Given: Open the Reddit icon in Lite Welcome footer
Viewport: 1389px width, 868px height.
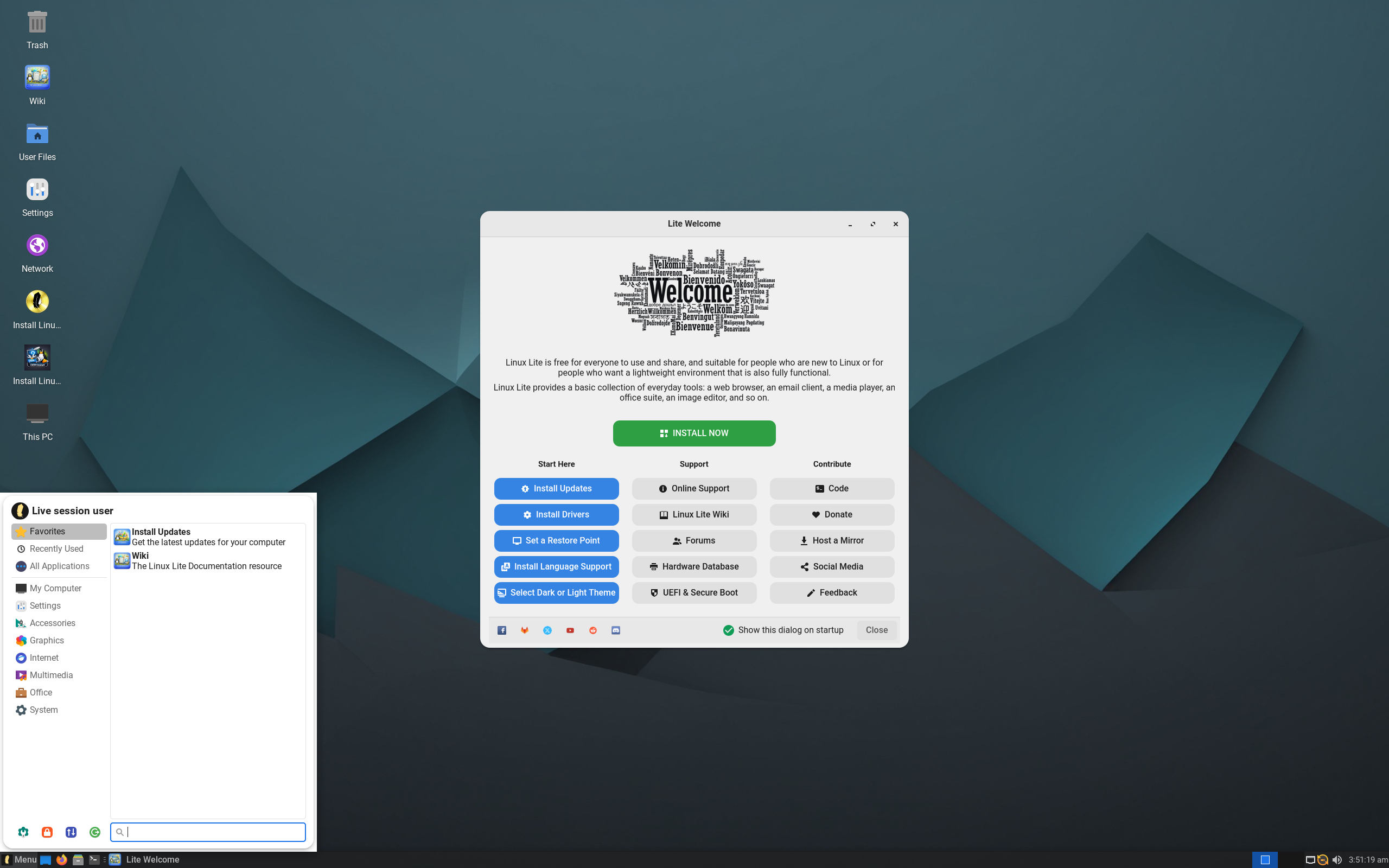Looking at the screenshot, I should (593, 630).
